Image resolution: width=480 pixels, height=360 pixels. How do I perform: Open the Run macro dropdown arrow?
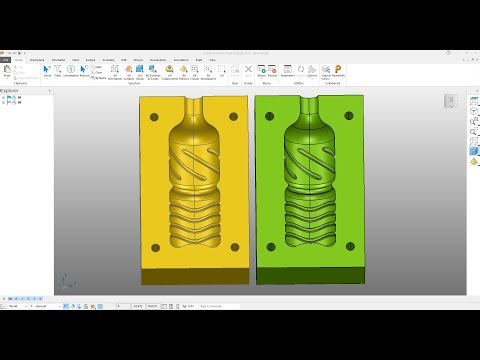[x=262, y=79]
